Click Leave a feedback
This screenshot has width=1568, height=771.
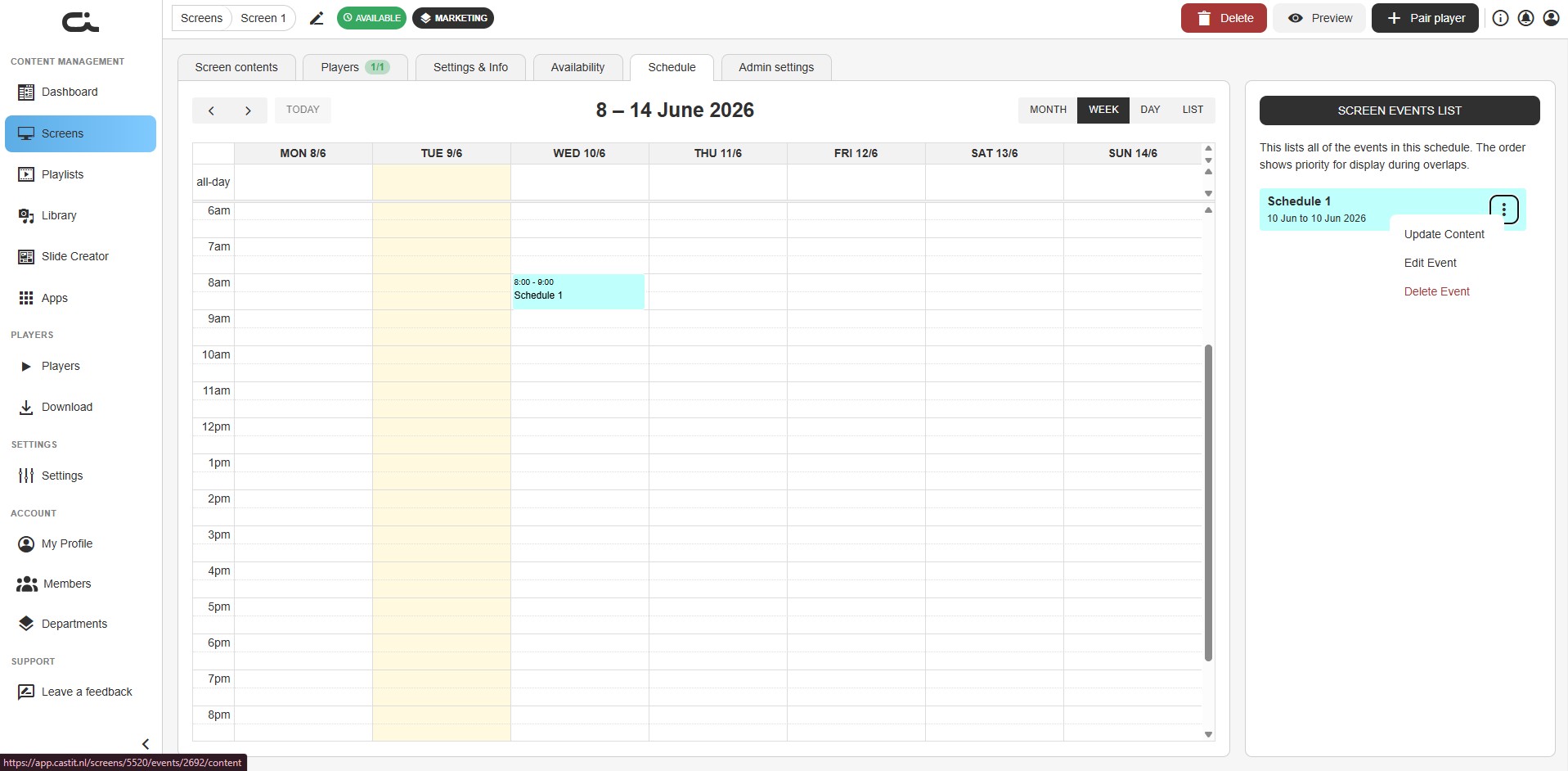(x=80, y=692)
